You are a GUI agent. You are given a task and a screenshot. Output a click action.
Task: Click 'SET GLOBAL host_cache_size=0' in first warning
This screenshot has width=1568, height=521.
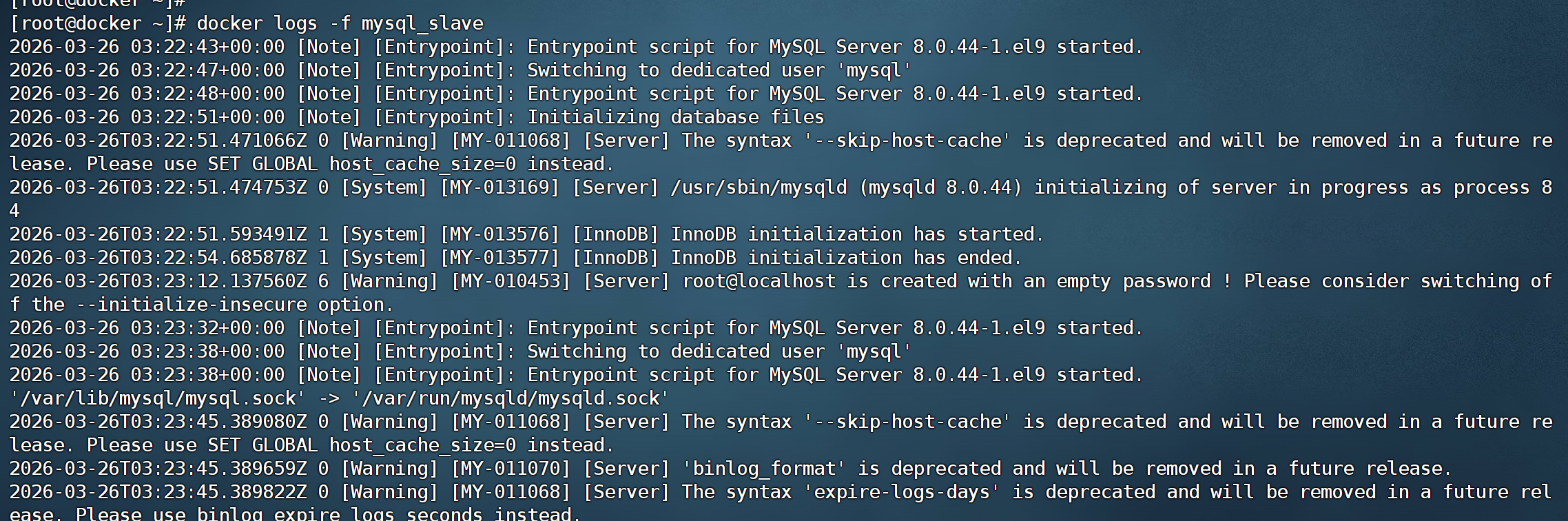[x=362, y=165]
